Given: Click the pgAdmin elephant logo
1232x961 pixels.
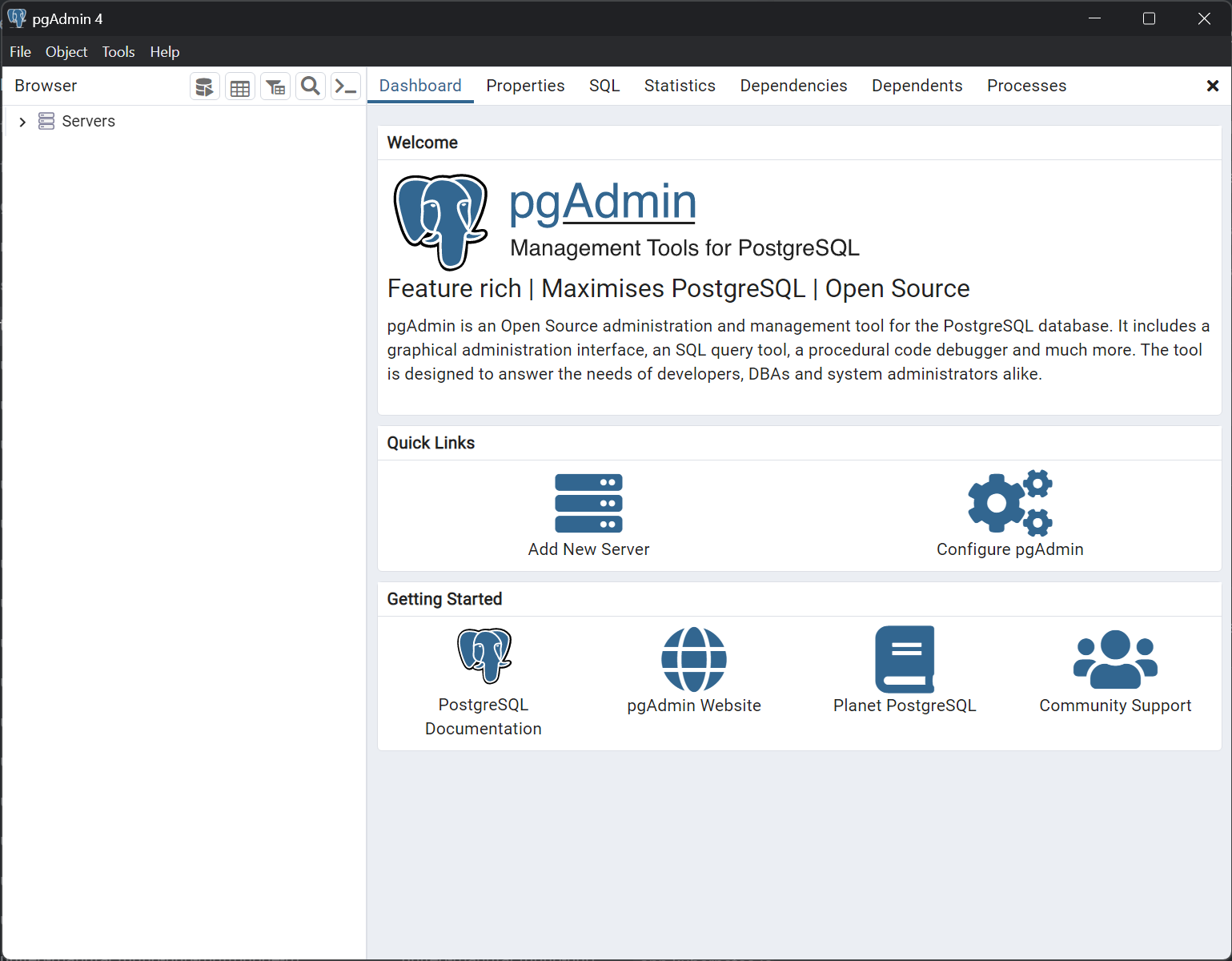Looking at the screenshot, I should click(440, 222).
